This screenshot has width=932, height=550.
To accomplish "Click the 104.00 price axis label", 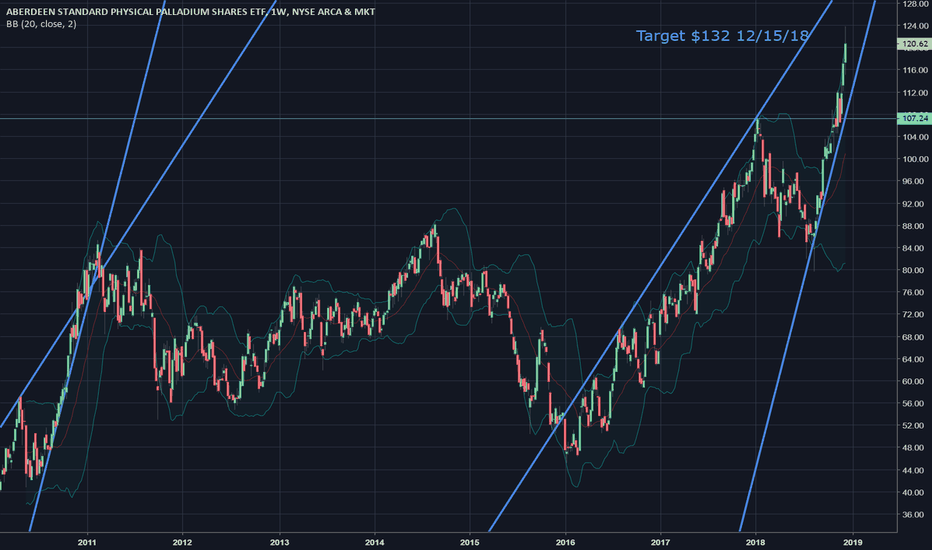I will point(915,137).
